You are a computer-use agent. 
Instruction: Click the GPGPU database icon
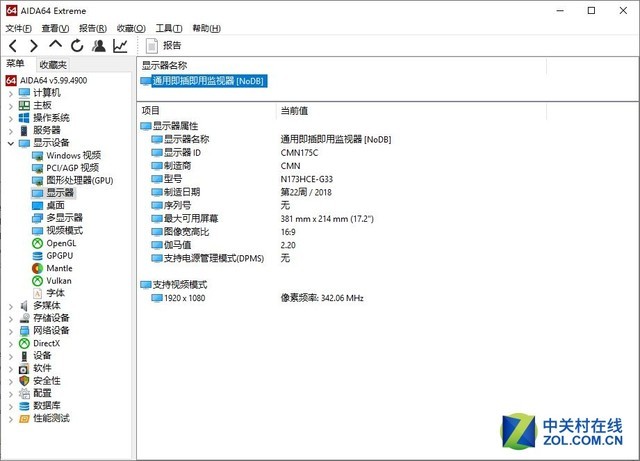pos(37,256)
